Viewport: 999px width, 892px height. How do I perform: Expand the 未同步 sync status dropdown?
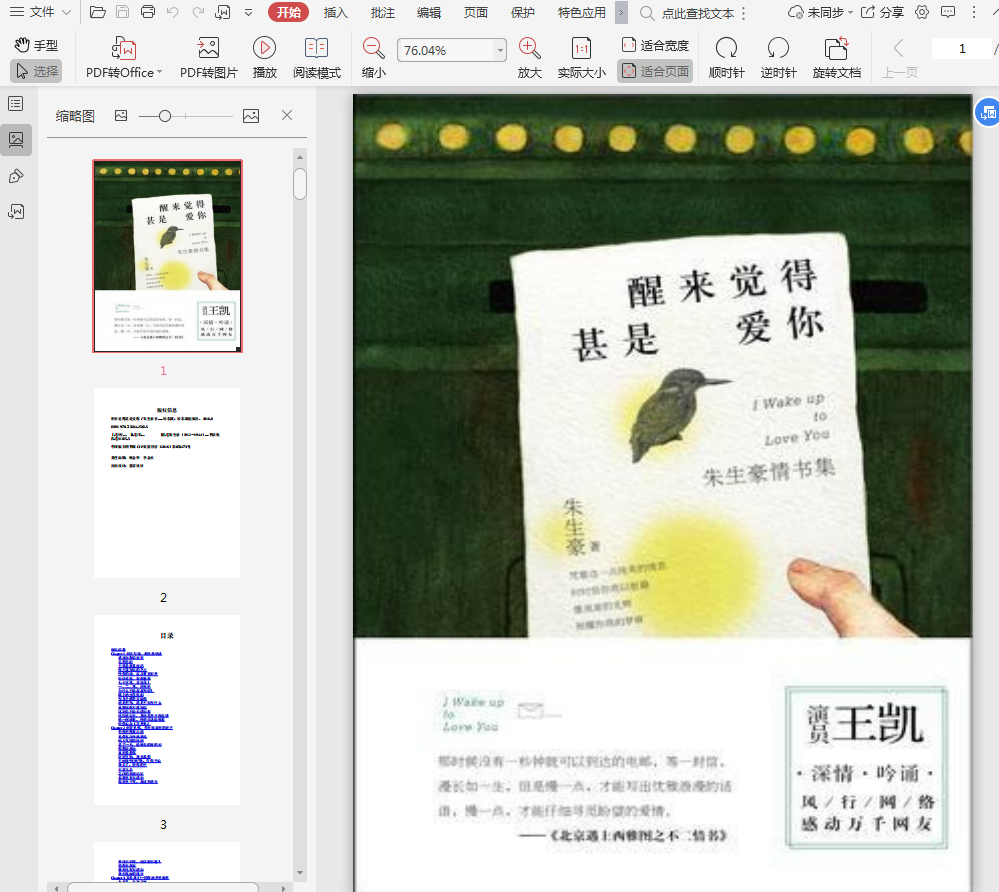click(820, 12)
